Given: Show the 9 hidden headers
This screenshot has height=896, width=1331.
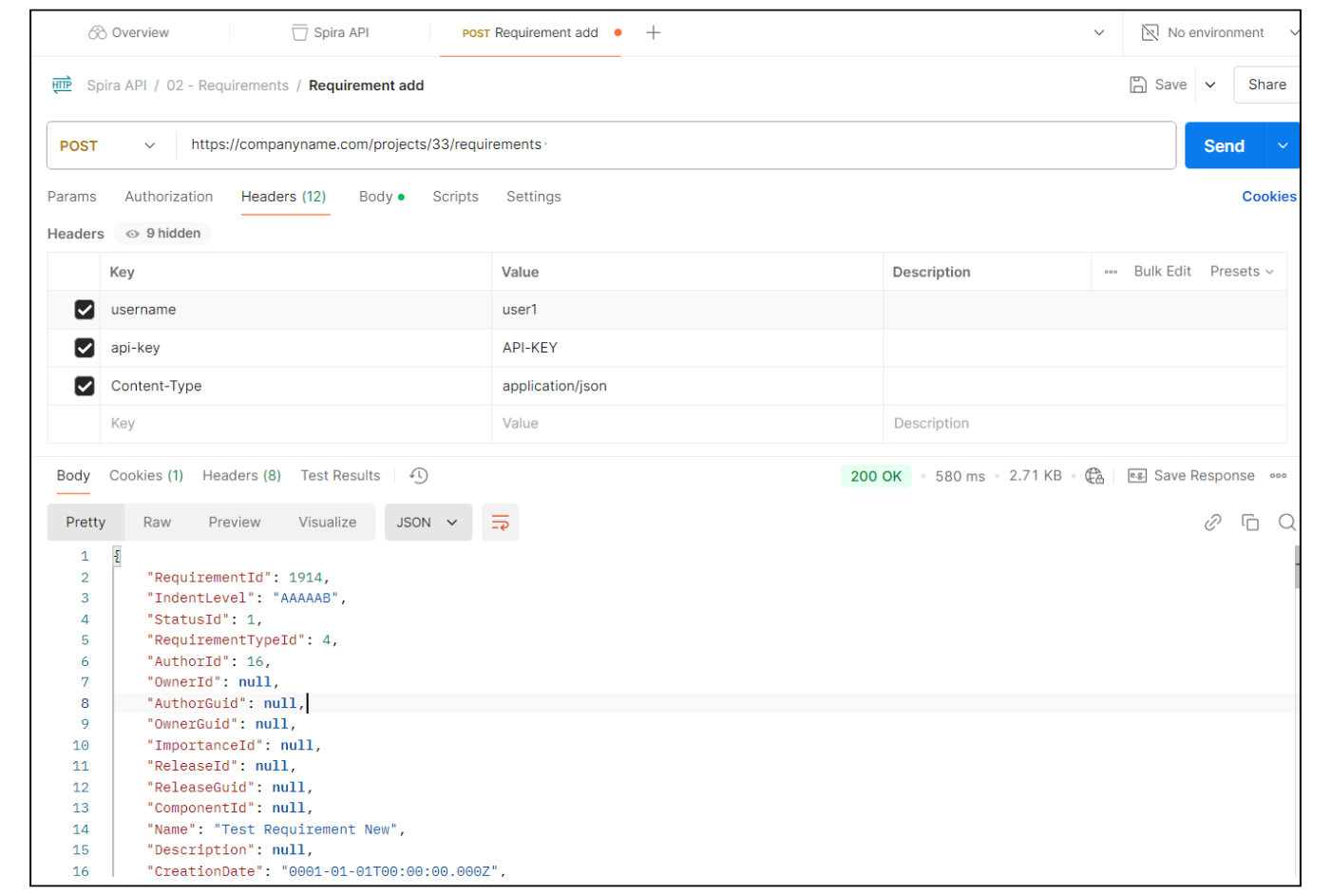Looking at the screenshot, I should tap(163, 234).
